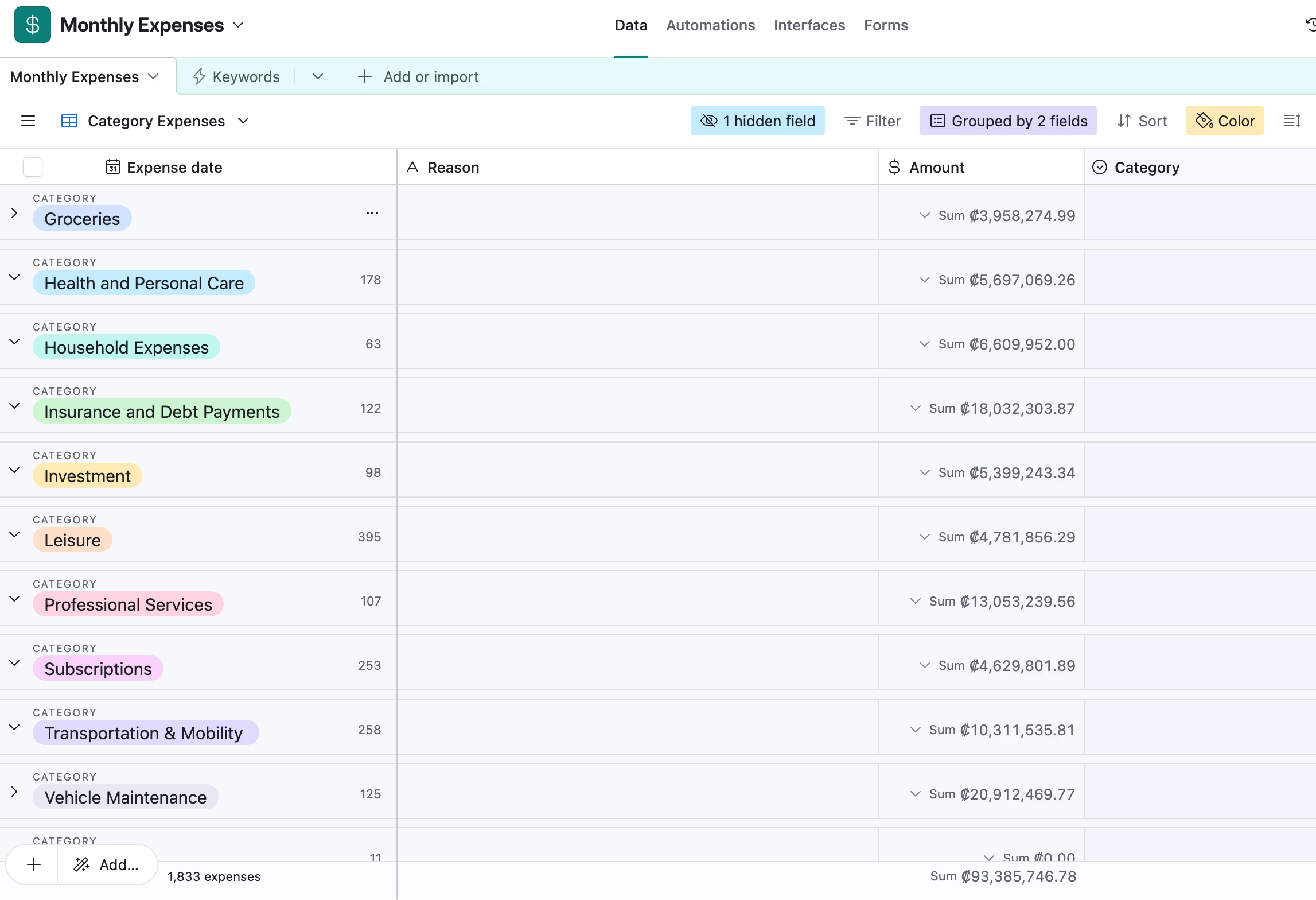This screenshot has height=900, width=1316.
Task: Open the Color records button
Action: tap(1224, 121)
